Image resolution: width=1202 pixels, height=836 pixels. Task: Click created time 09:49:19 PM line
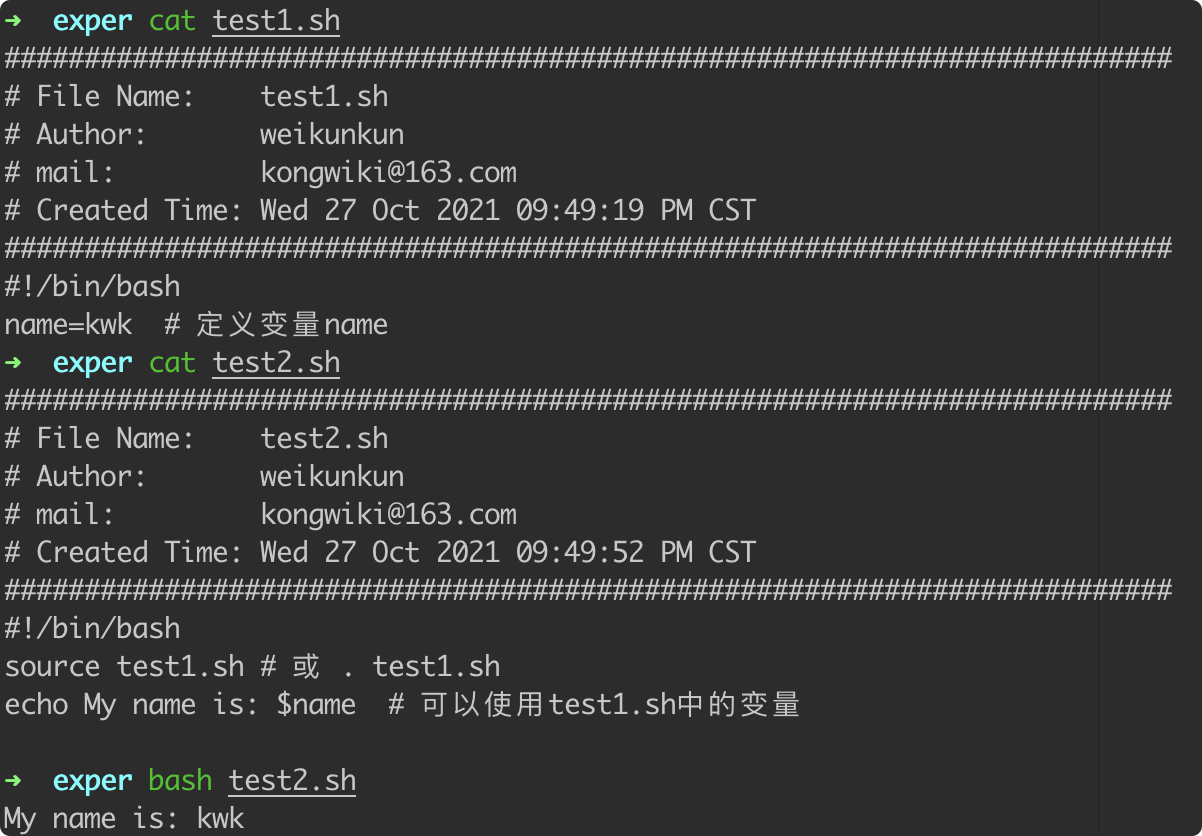(380, 211)
